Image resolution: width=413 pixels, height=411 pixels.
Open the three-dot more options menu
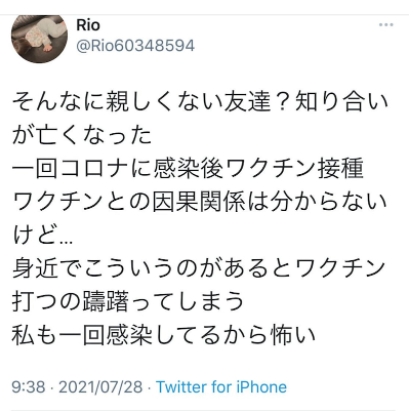[386, 25]
